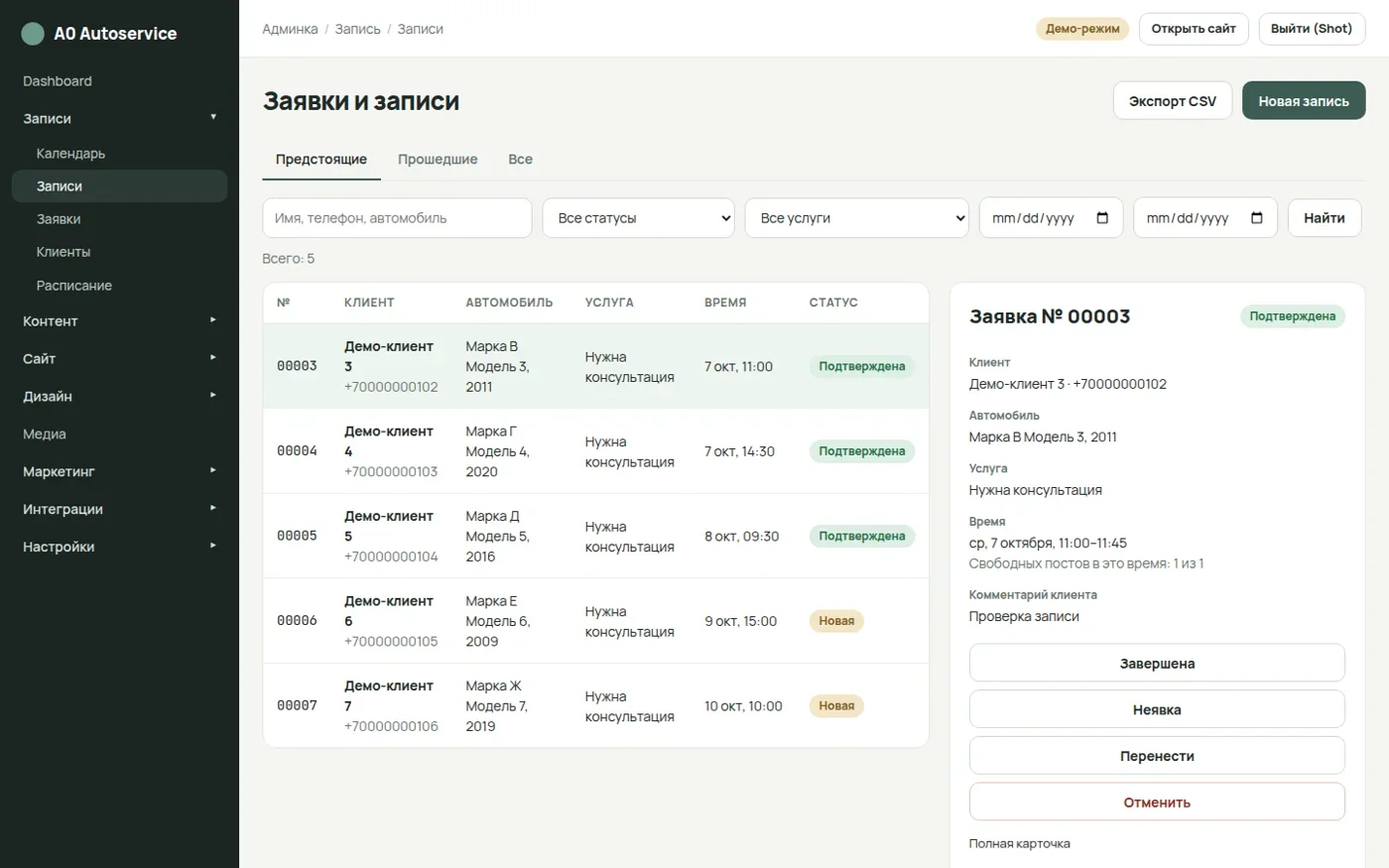Open the Все услуги dropdown

(857, 218)
